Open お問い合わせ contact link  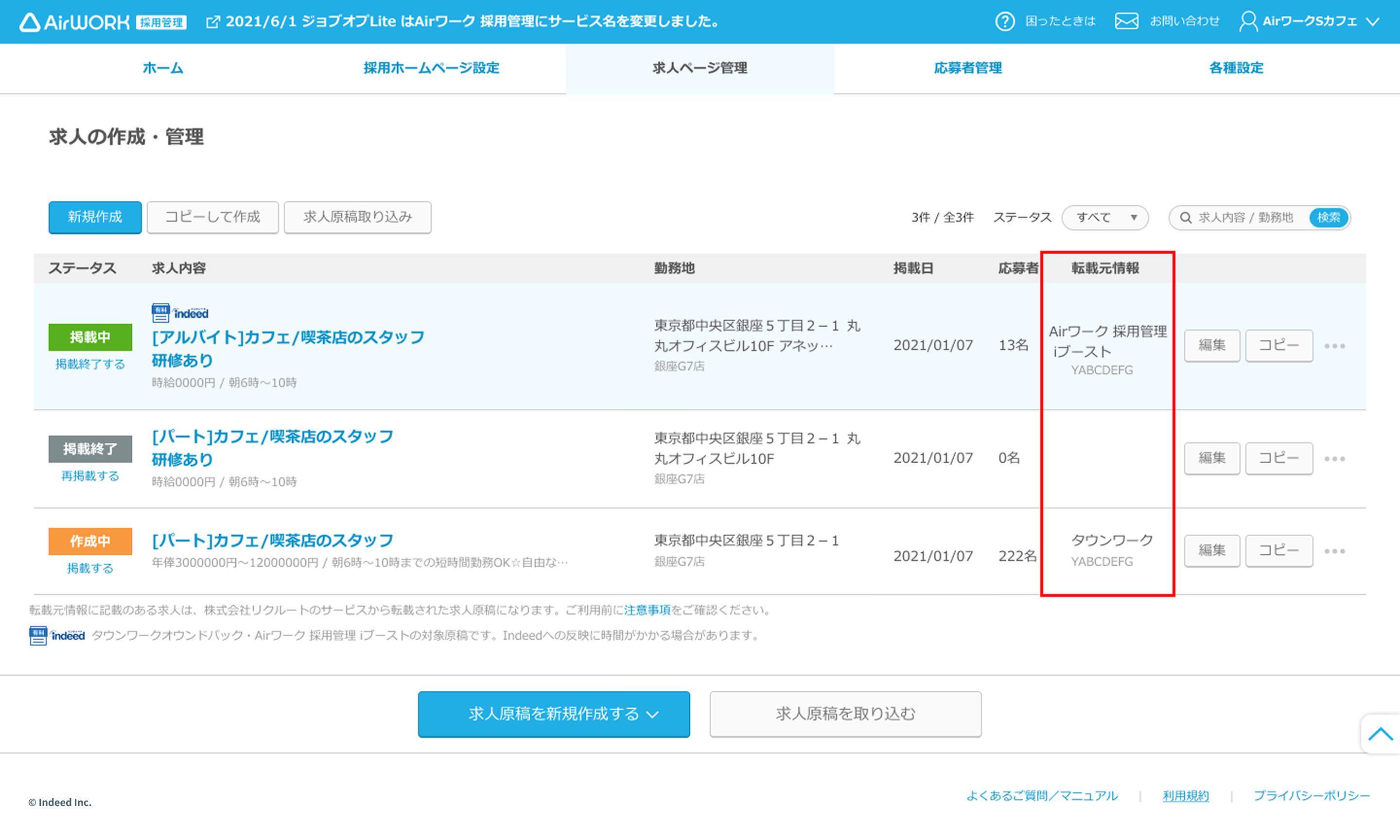(1184, 21)
